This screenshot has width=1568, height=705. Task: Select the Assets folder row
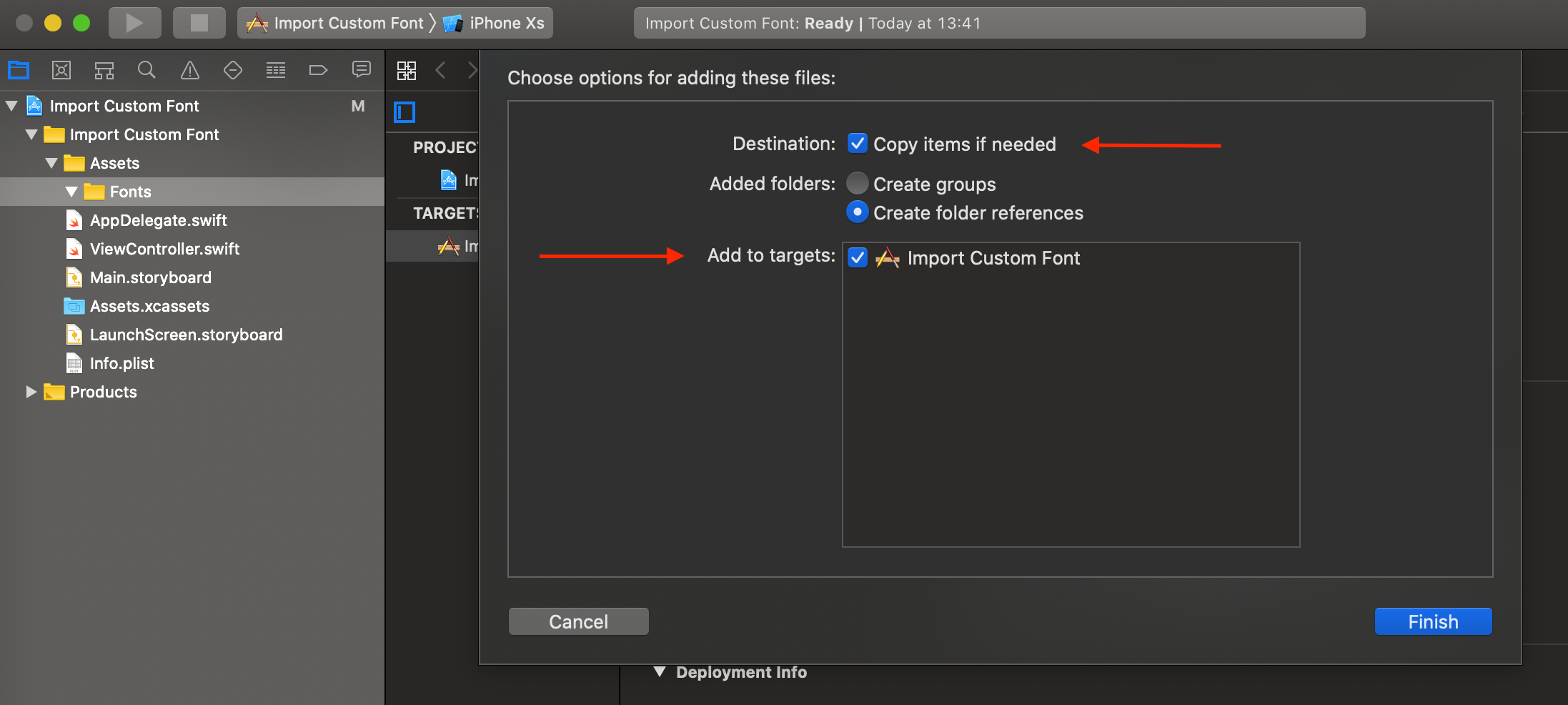[x=192, y=163]
